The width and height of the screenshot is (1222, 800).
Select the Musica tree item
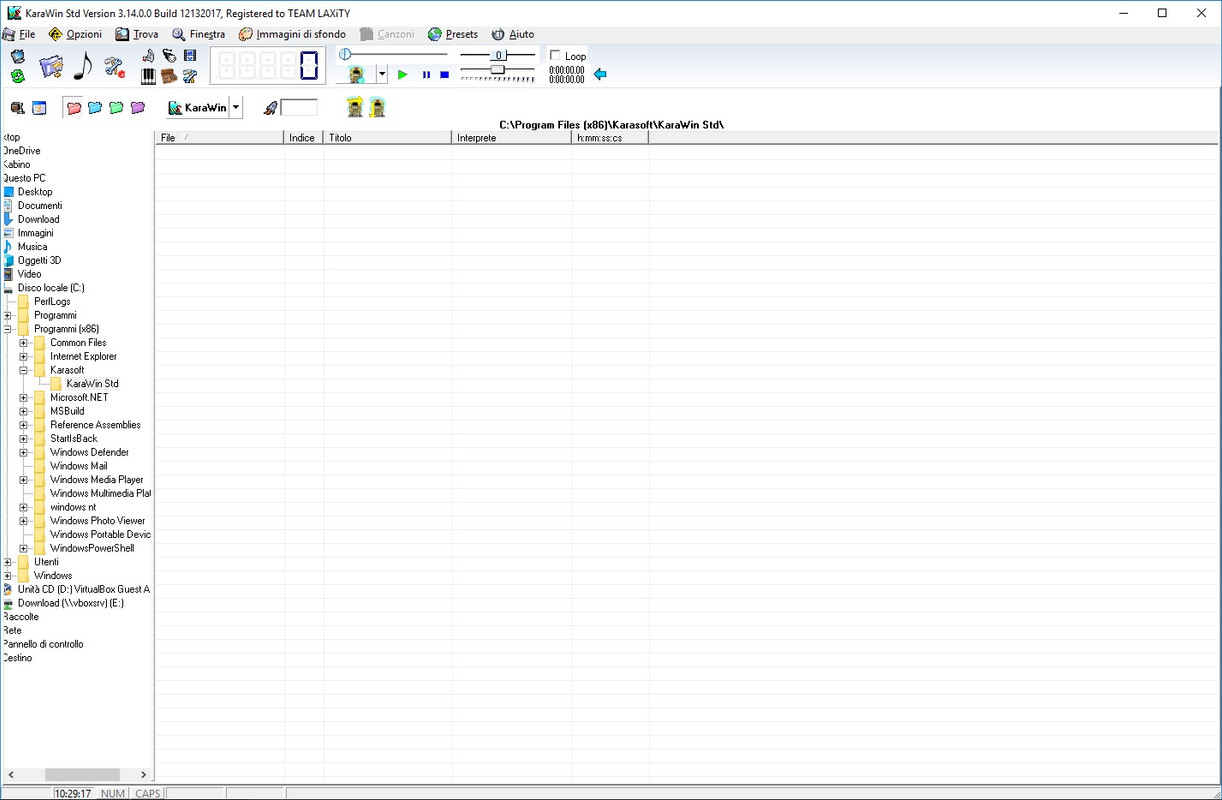pyautogui.click(x=32, y=247)
